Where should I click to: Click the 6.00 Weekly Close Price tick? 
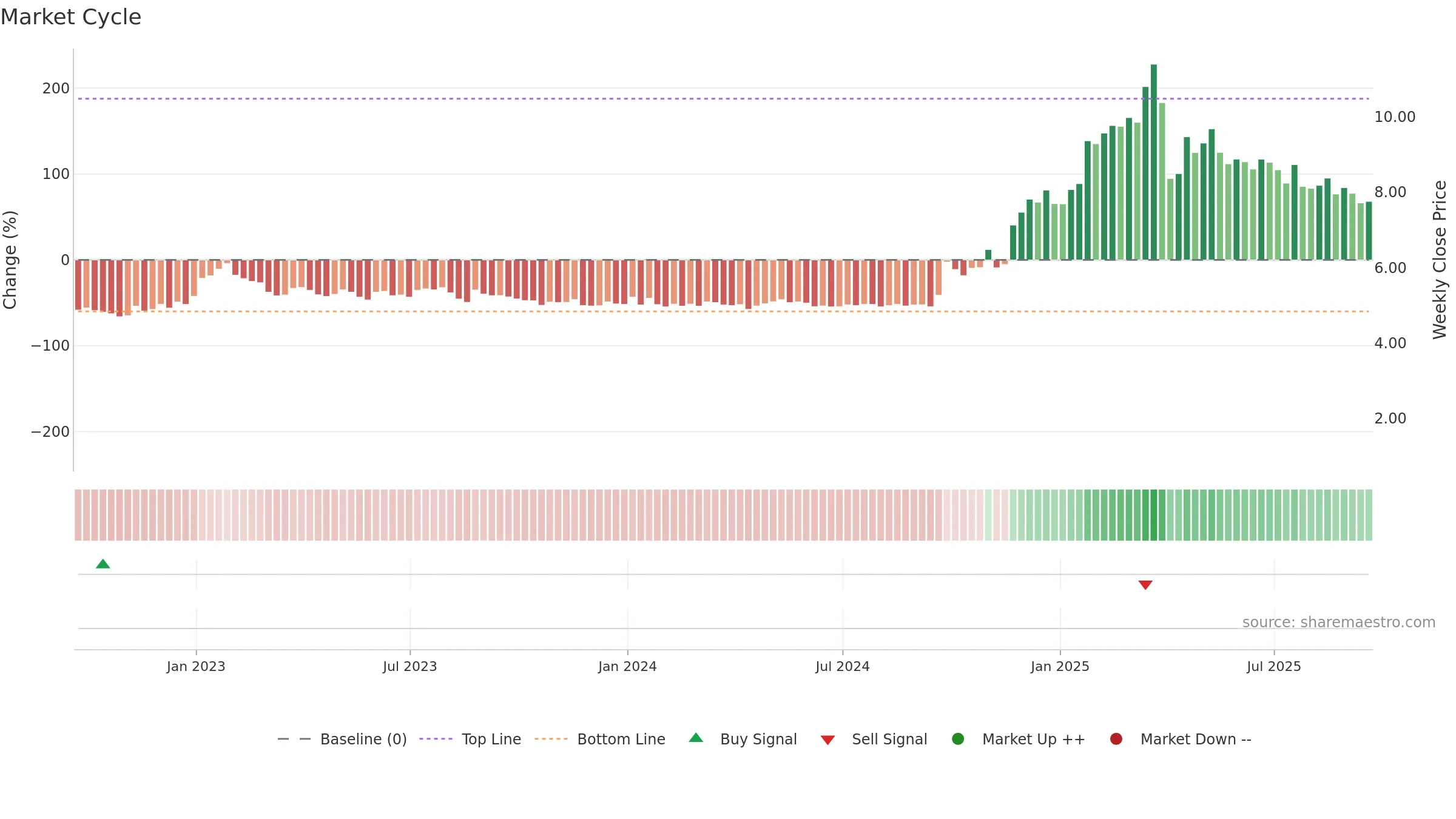pyautogui.click(x=1390, y=268)
